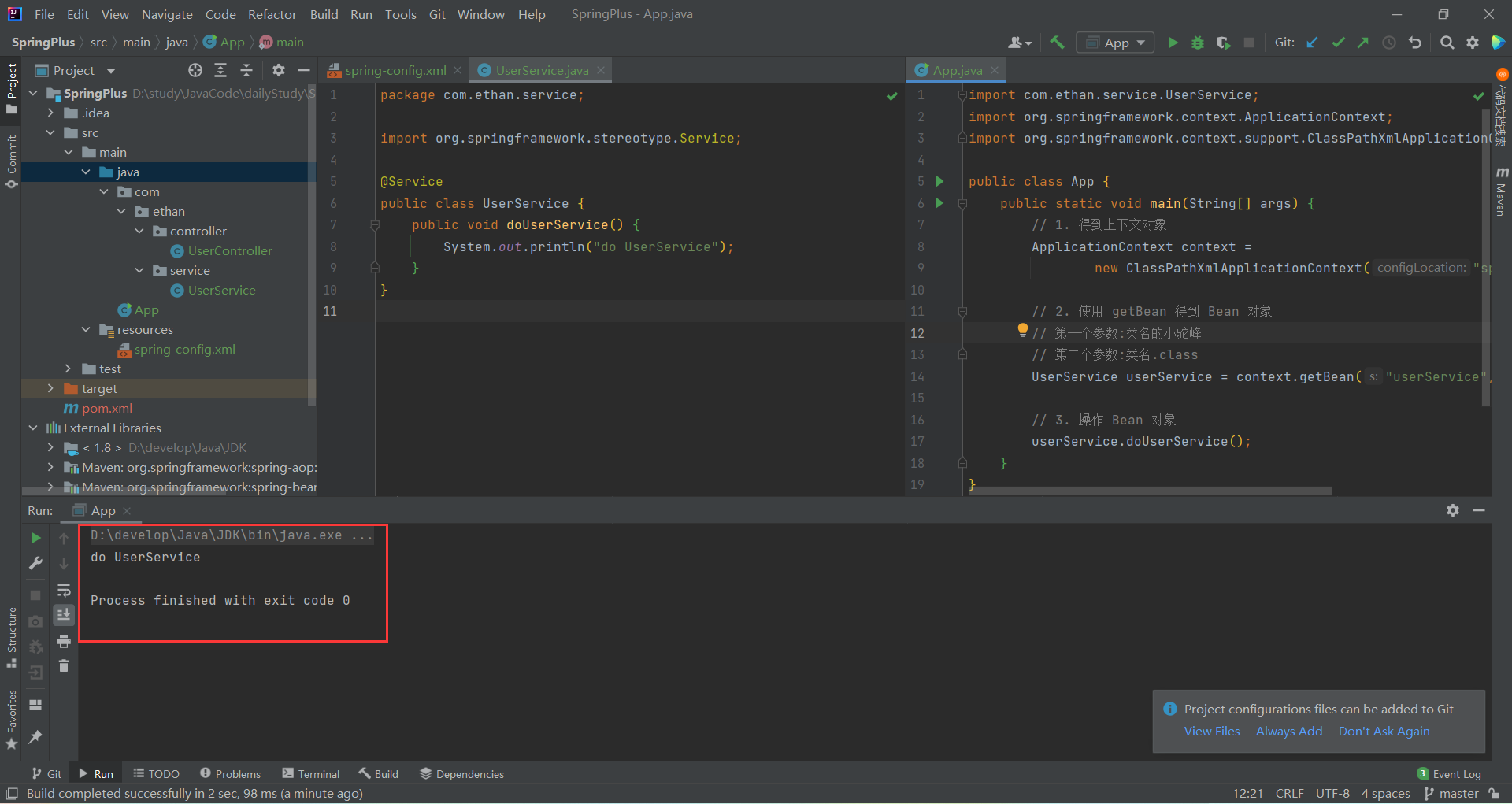Click the CRLF line separator status item
The height and width of the screenshot is (804, 1512).
coord(1289,793)
